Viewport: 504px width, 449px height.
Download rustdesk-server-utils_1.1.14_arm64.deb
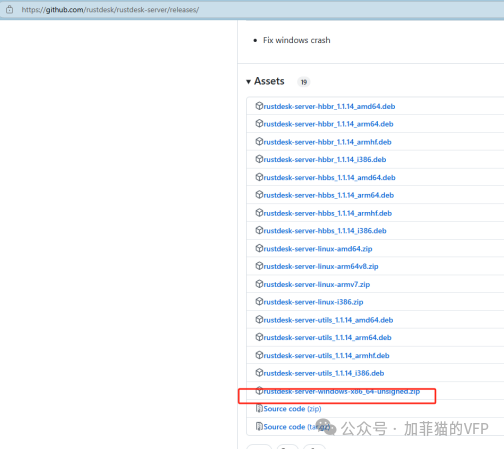coord(327,338)
